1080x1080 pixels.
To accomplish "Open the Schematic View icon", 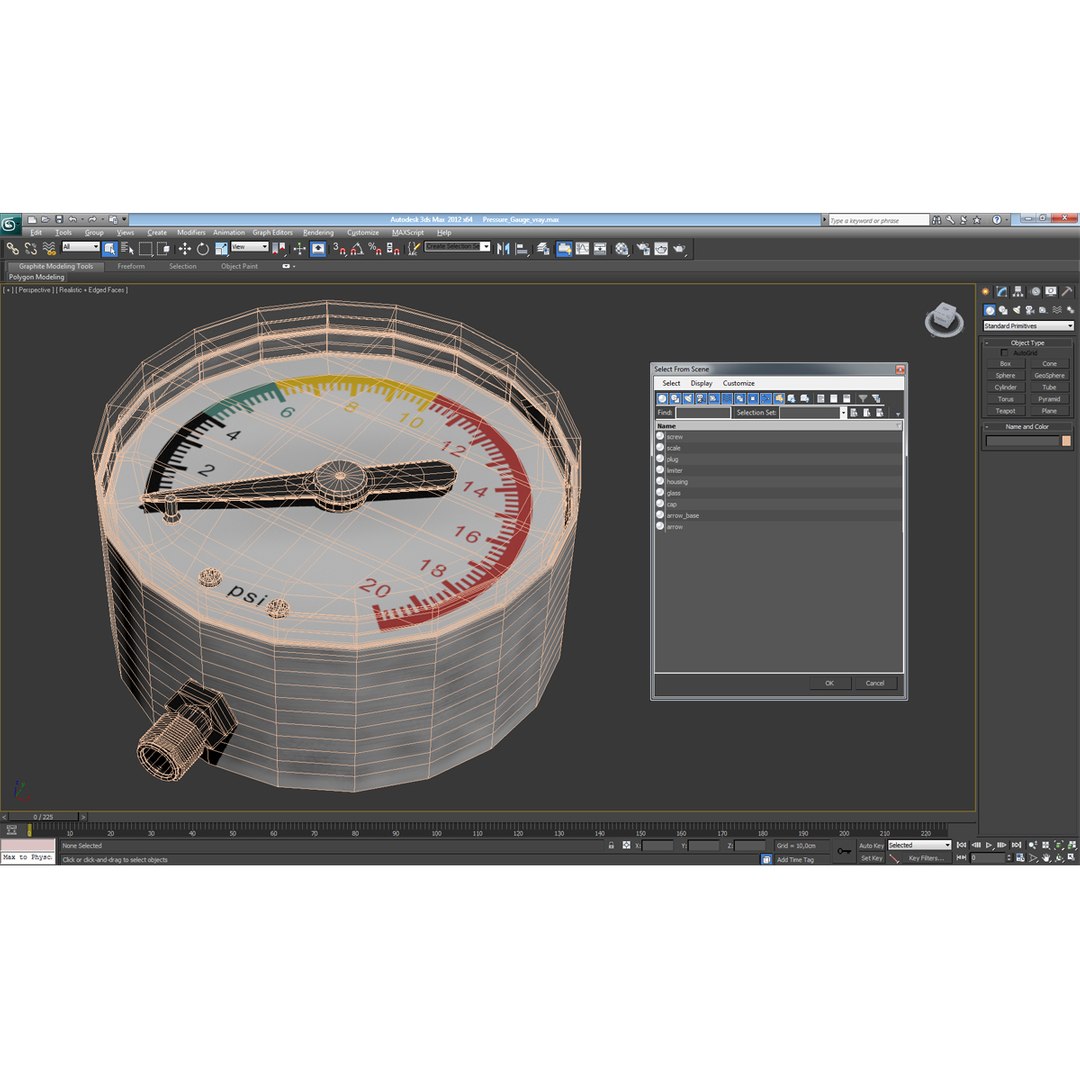I will click(x=601, y=249).
